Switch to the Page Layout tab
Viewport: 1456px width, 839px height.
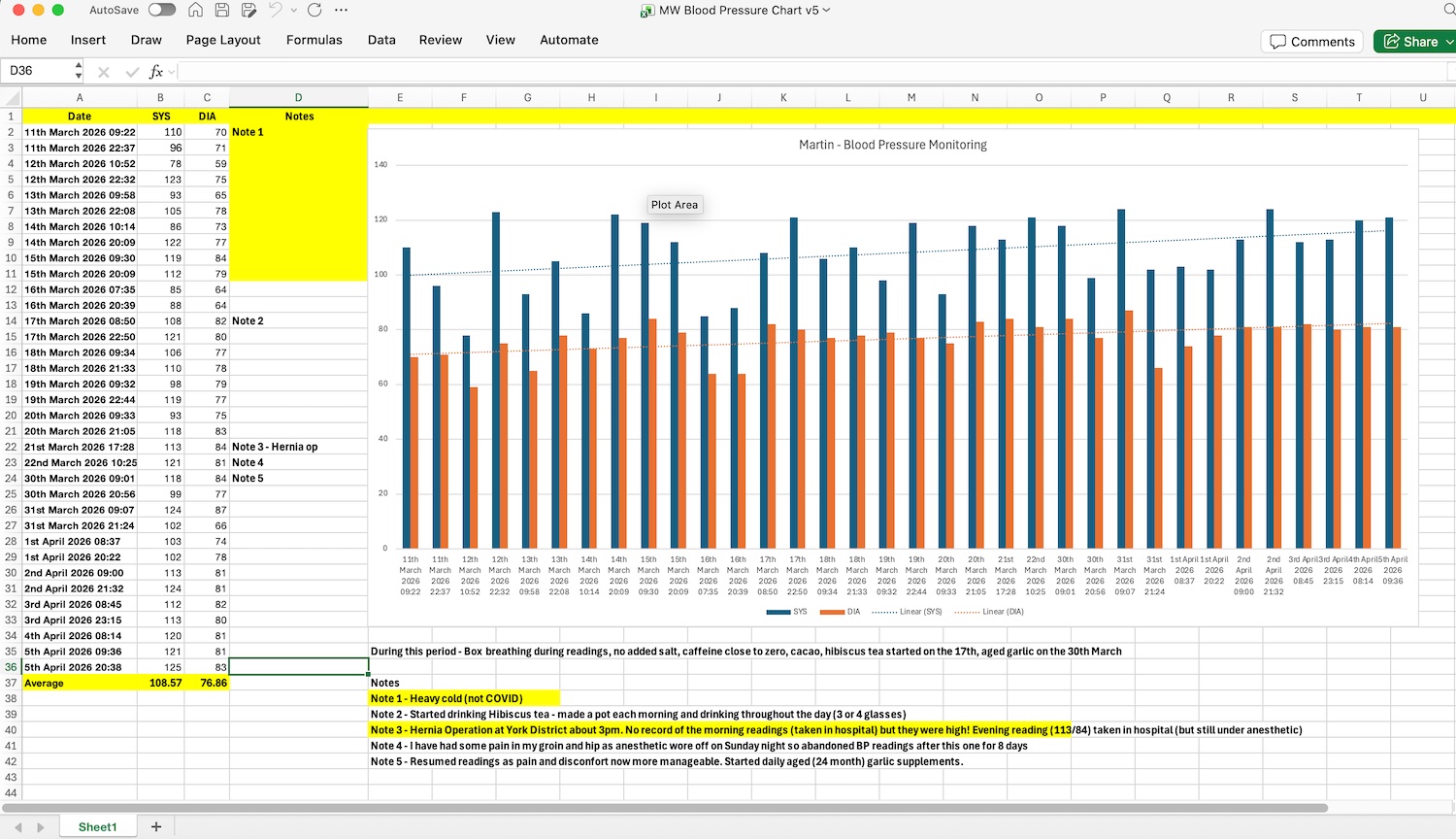coord(223,40)
